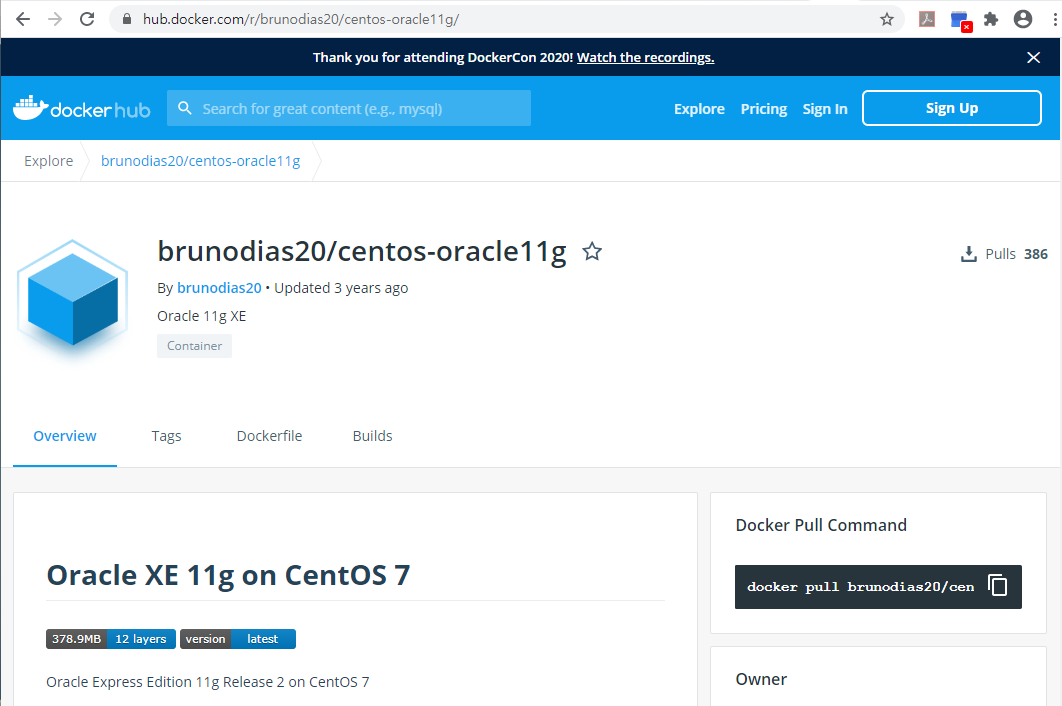The height and width of the screenshot is (706, 1062).
Task: Click the Oracle 11g XE description
Action: [202, 316]
